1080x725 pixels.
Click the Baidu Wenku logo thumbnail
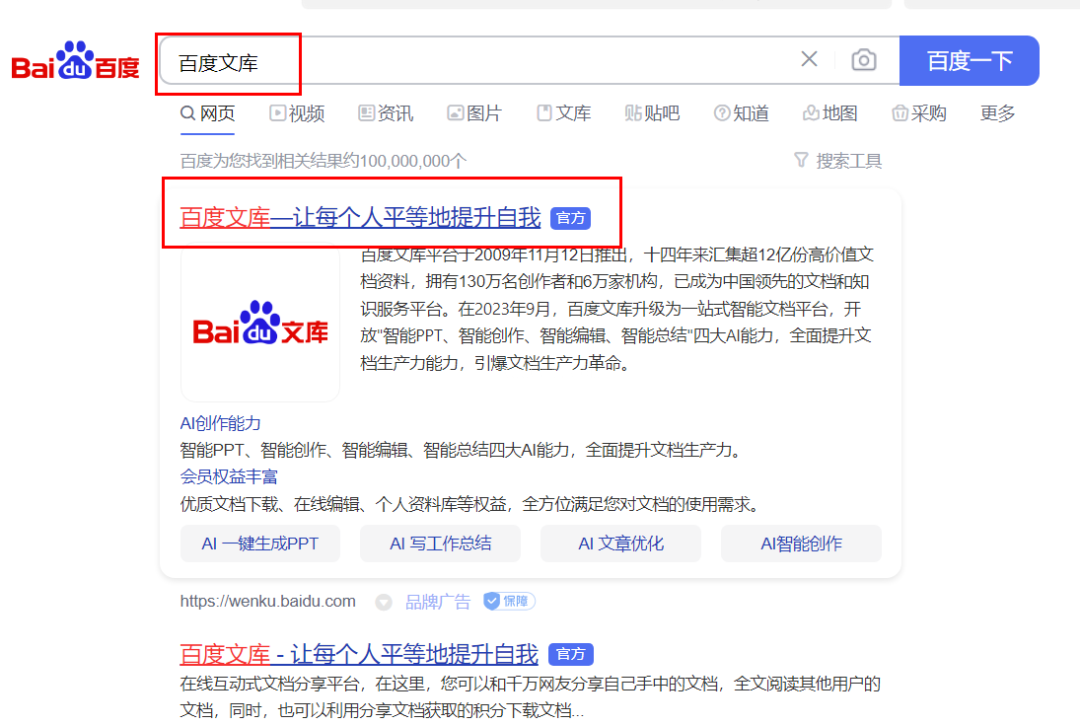click(260, 326)
